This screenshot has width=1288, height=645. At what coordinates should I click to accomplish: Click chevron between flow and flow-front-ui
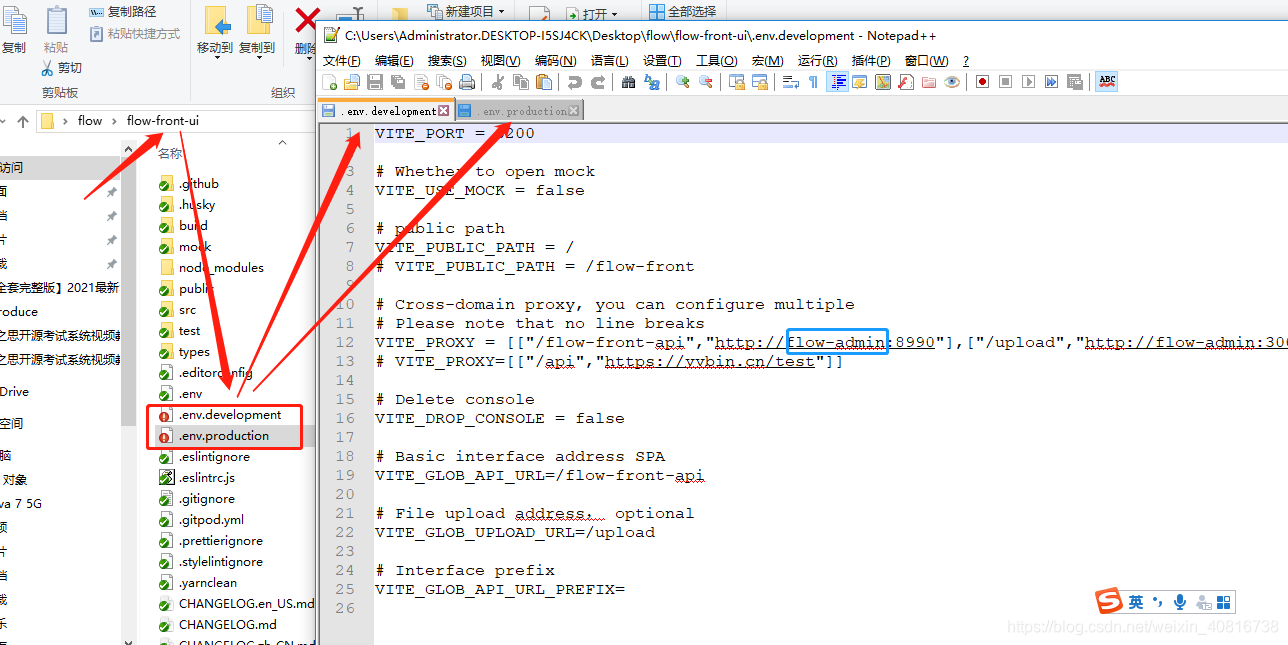tap(115, 121)
